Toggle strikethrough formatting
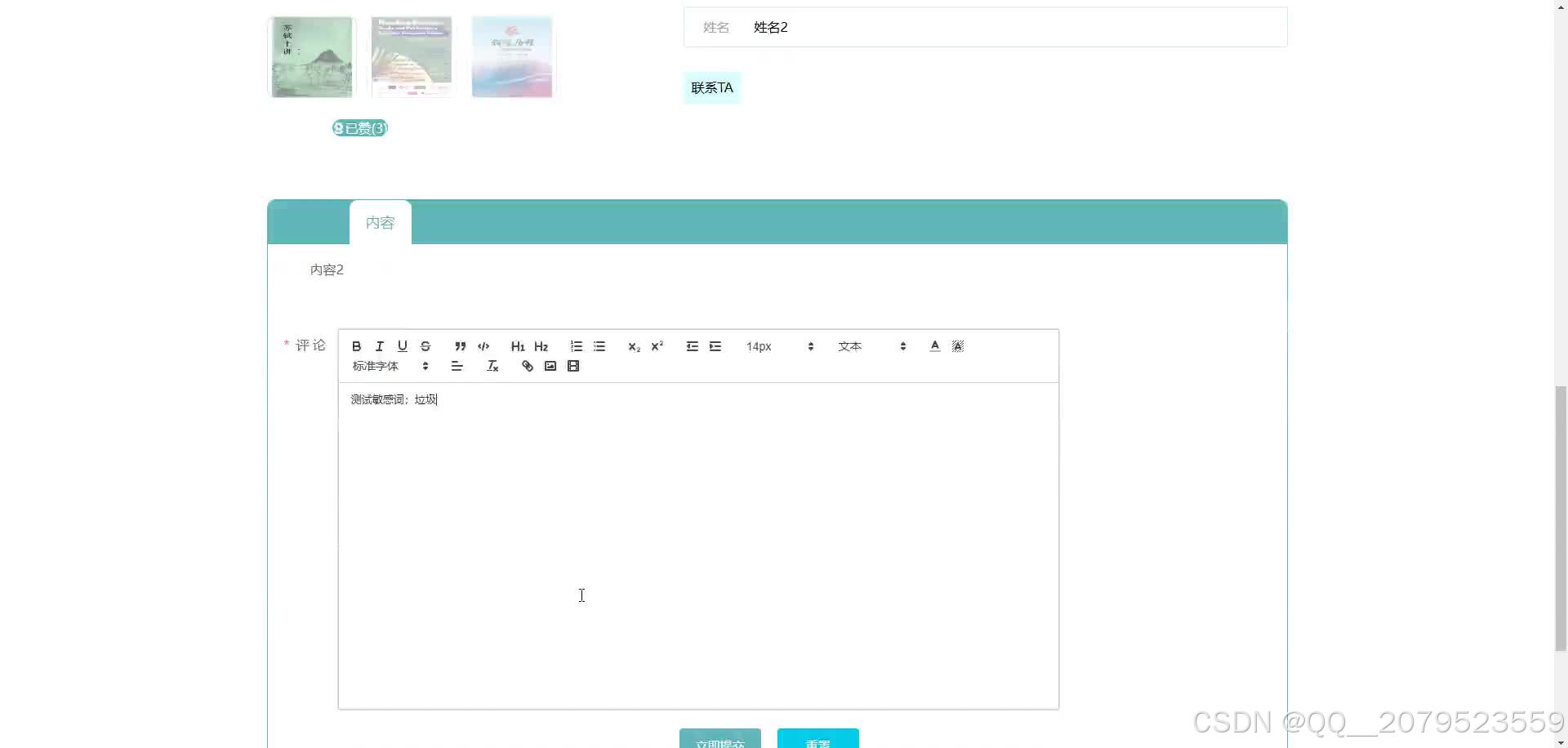The width and height of the screenshot is (1568, 748). coord(425,346)
